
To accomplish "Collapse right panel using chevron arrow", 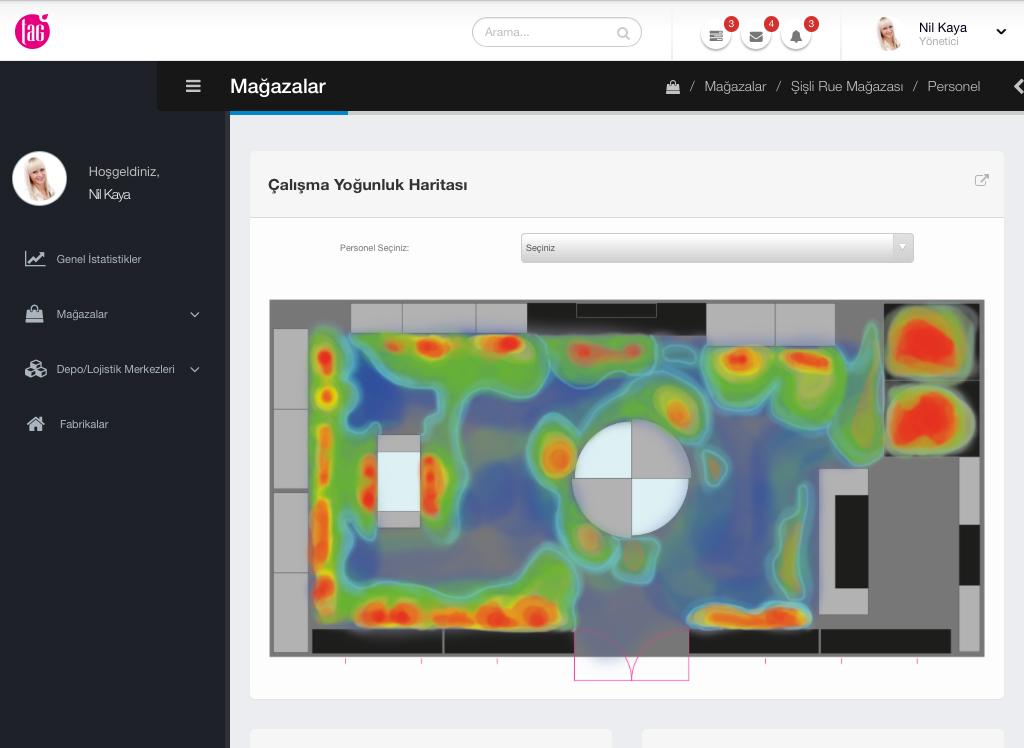I will pyautogui.click(x=1018, y=86).
